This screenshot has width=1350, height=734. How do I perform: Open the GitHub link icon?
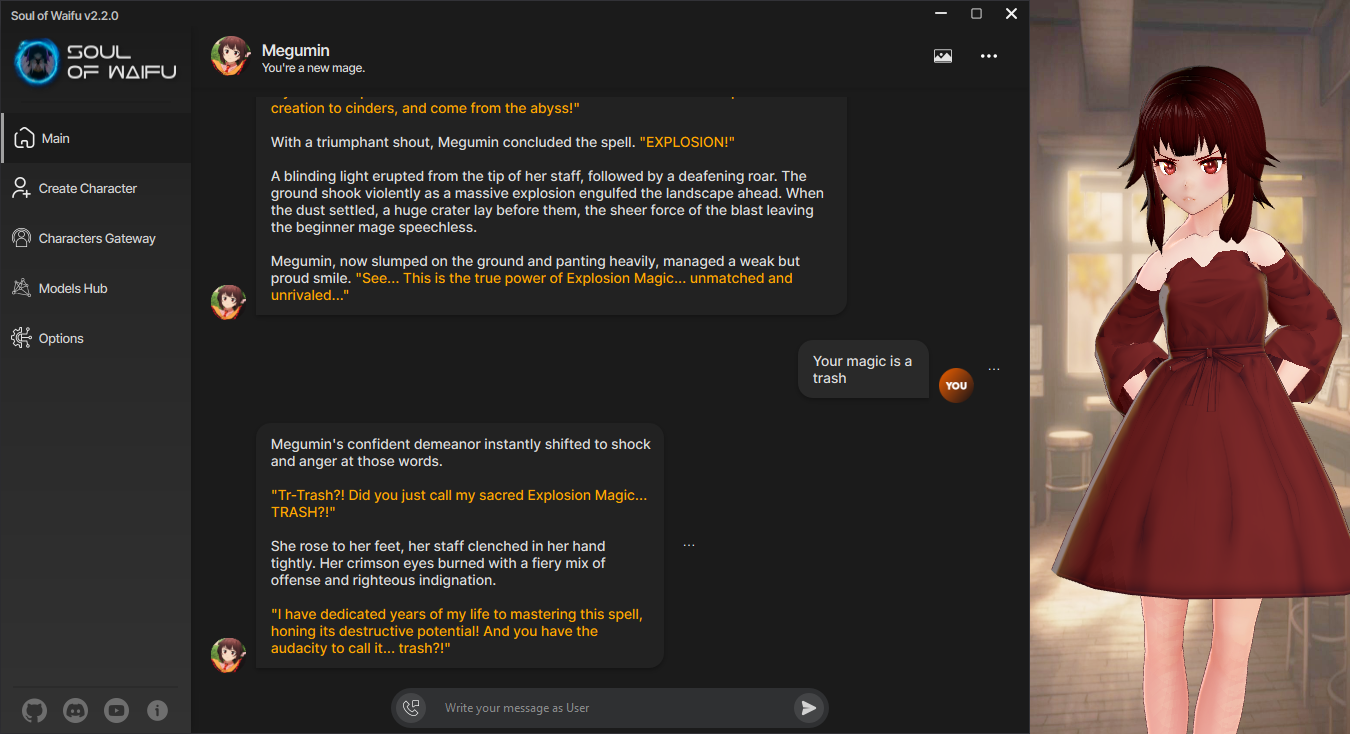point(34,711)
